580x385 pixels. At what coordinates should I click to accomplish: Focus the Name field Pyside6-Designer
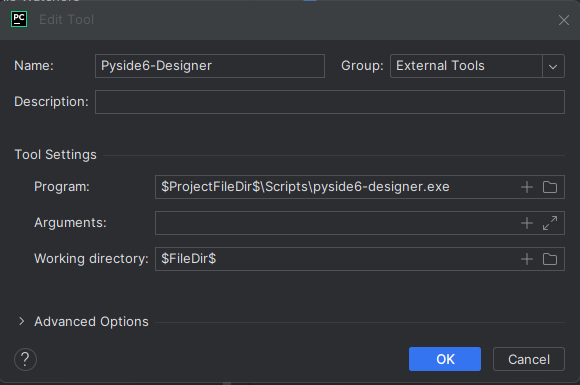(210, 66)
